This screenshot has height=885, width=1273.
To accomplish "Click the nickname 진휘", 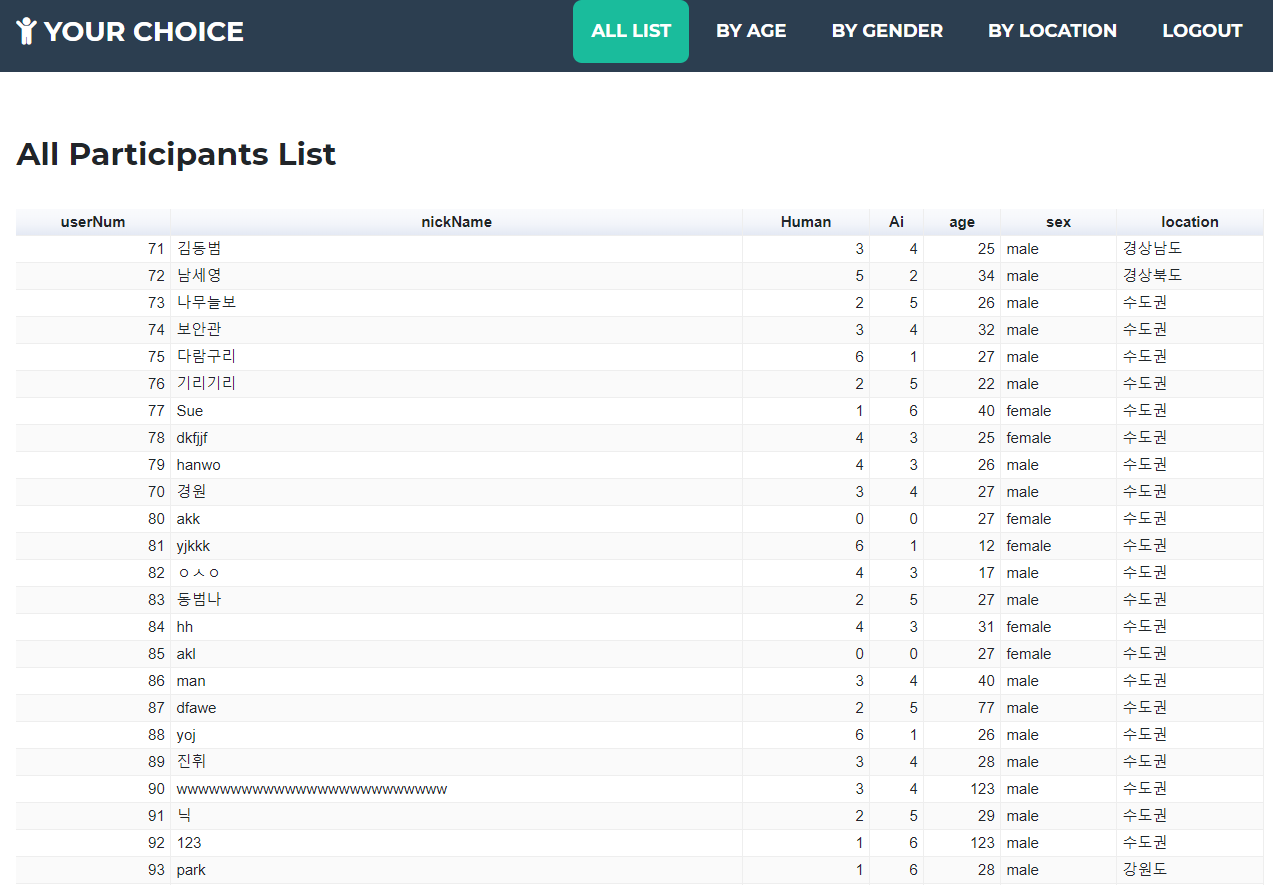I will pyautogui.click(x=192, y=762).
